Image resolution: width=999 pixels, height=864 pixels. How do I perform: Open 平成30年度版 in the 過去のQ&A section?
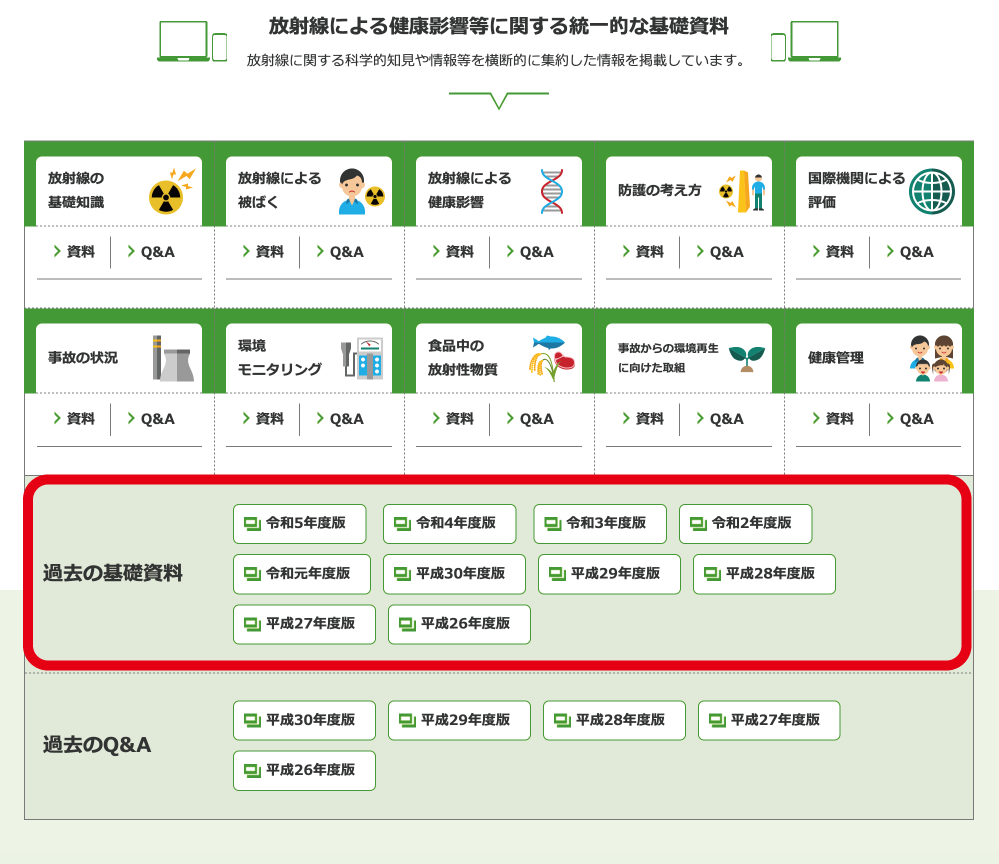(304, 721)
